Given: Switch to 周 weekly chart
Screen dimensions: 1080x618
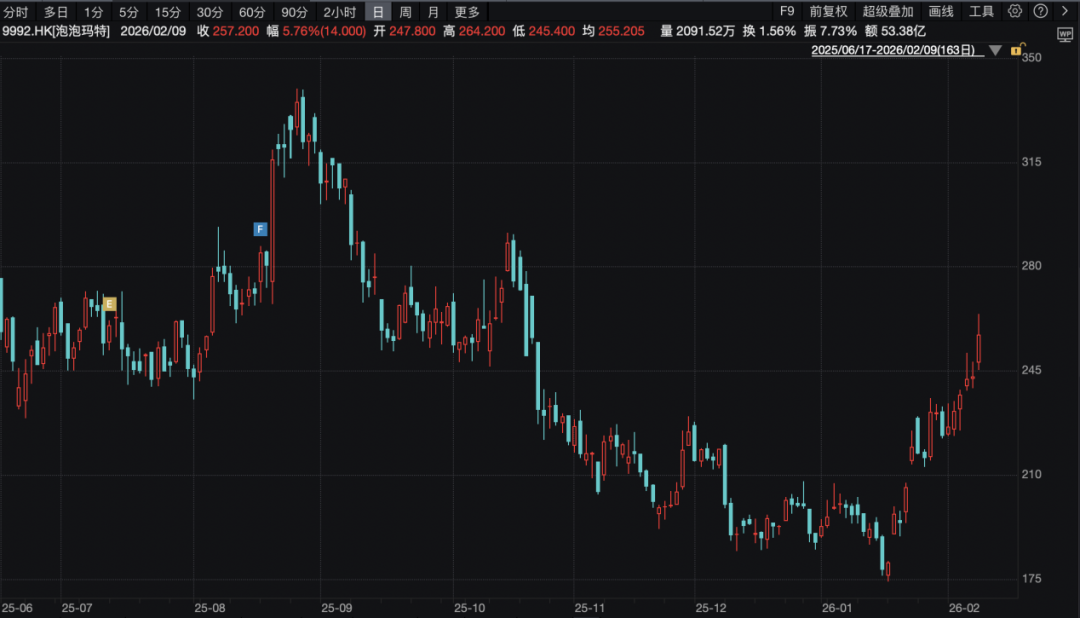Looking at the screenshot, I should coord(406,12).
